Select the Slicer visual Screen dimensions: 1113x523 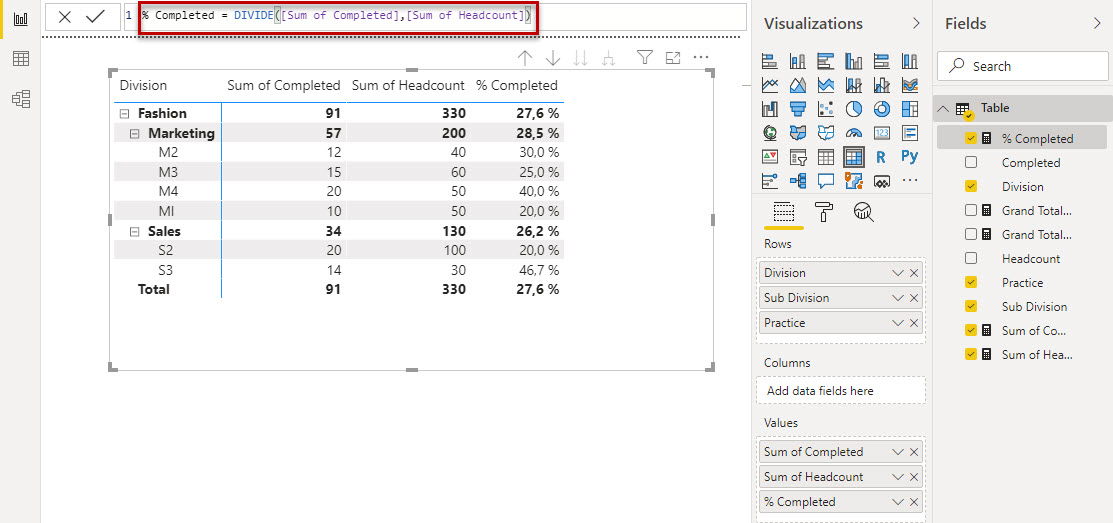798,156
